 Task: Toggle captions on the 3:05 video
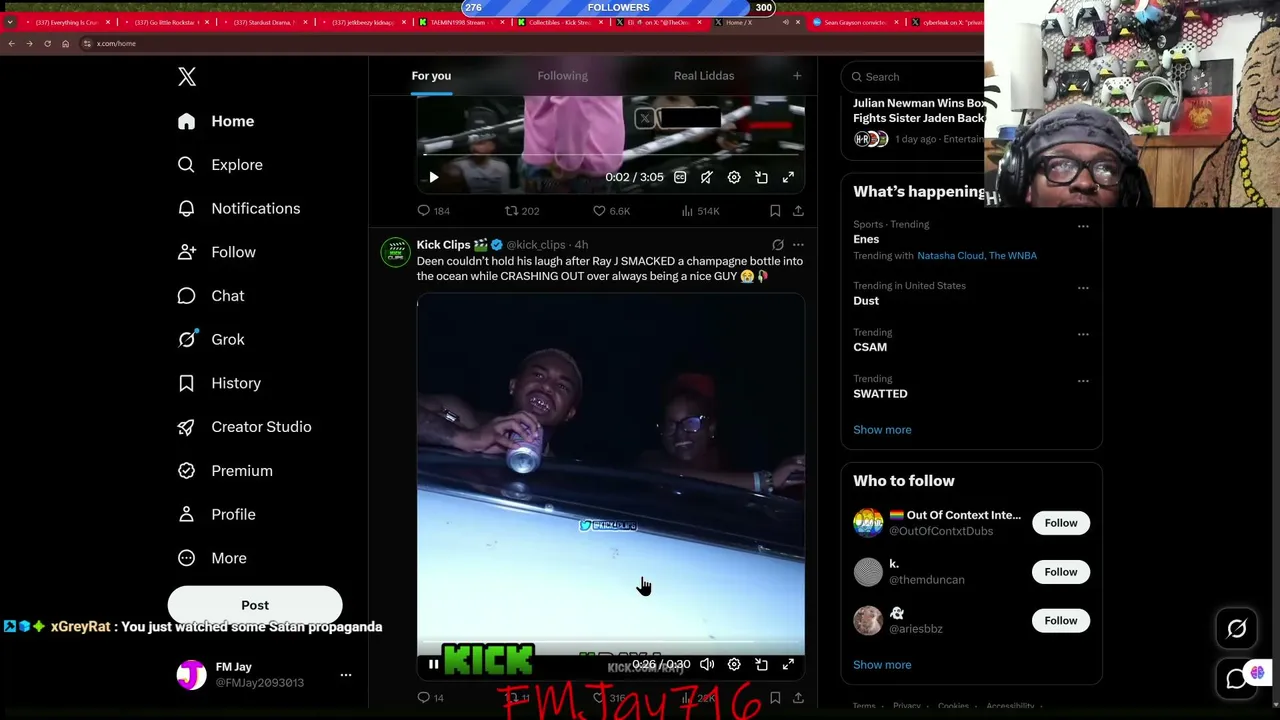pos(680,177)
